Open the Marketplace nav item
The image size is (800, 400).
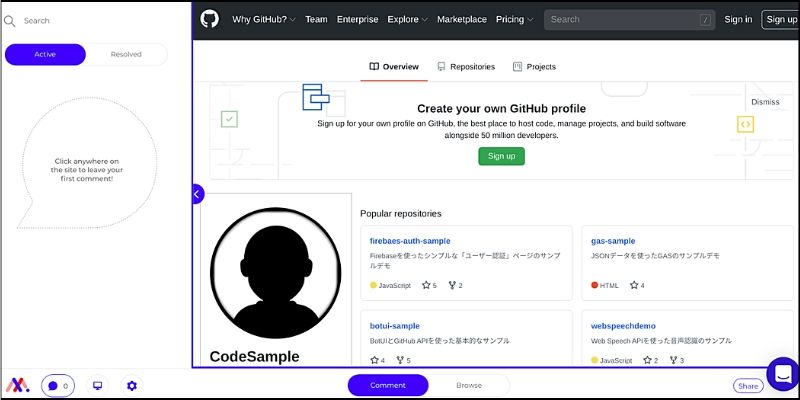(x=462, y=19)
